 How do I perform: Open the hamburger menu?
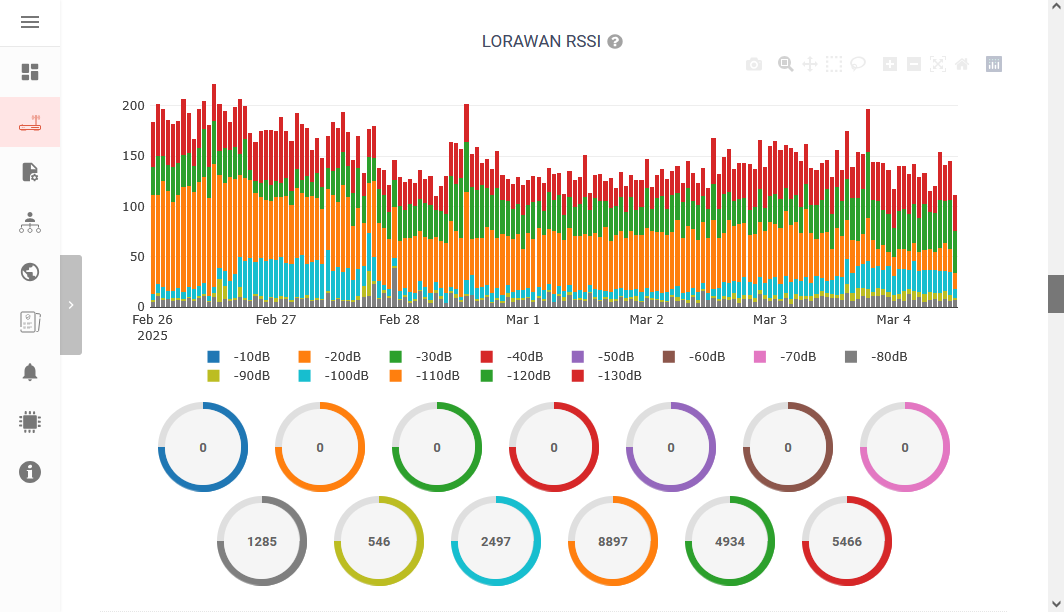[x=30, y=22]
